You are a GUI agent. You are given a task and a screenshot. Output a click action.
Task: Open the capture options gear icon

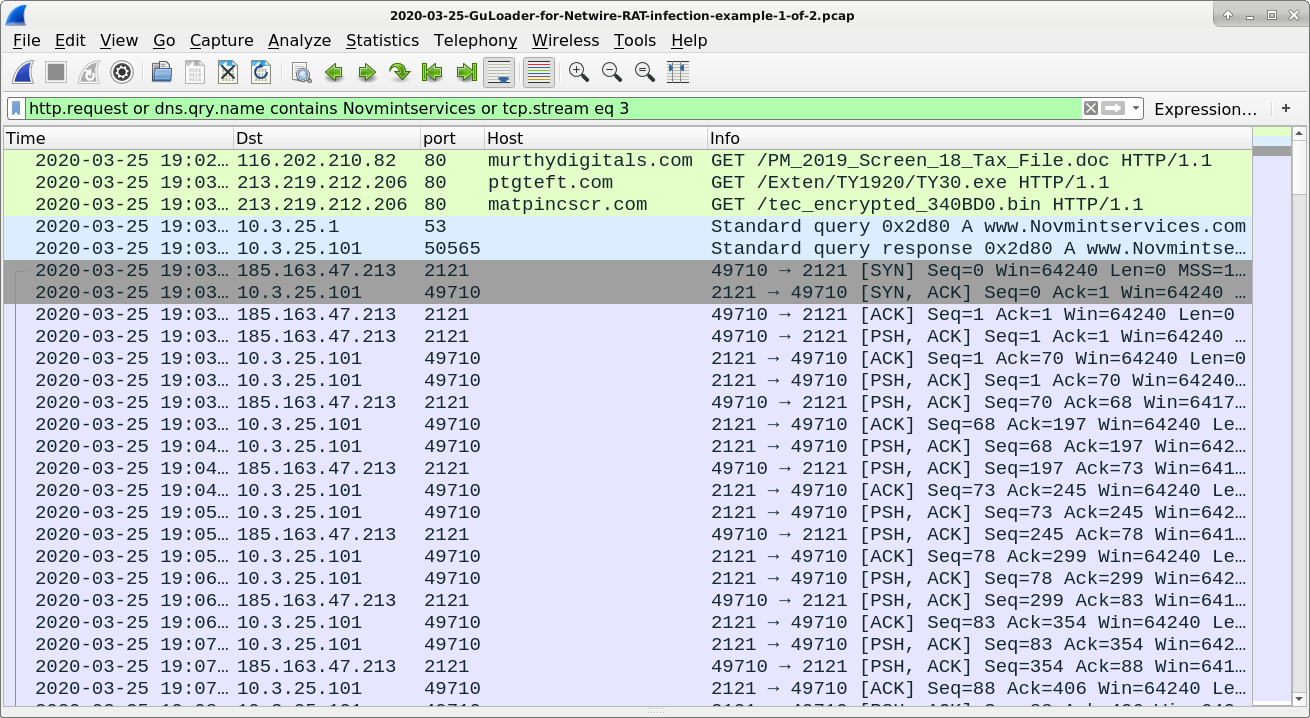[x=121, y=72]
